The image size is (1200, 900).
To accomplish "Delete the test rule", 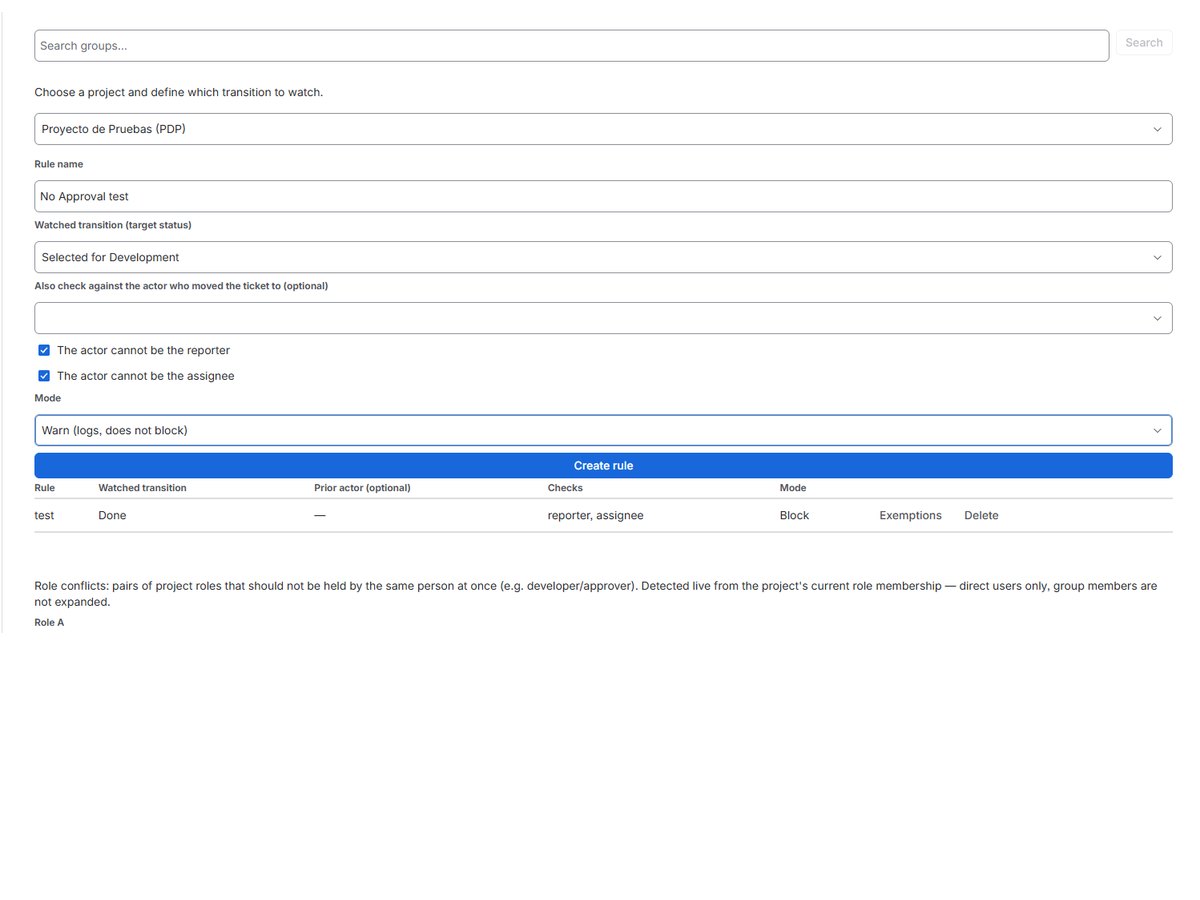I will click(x=981, y=515).
